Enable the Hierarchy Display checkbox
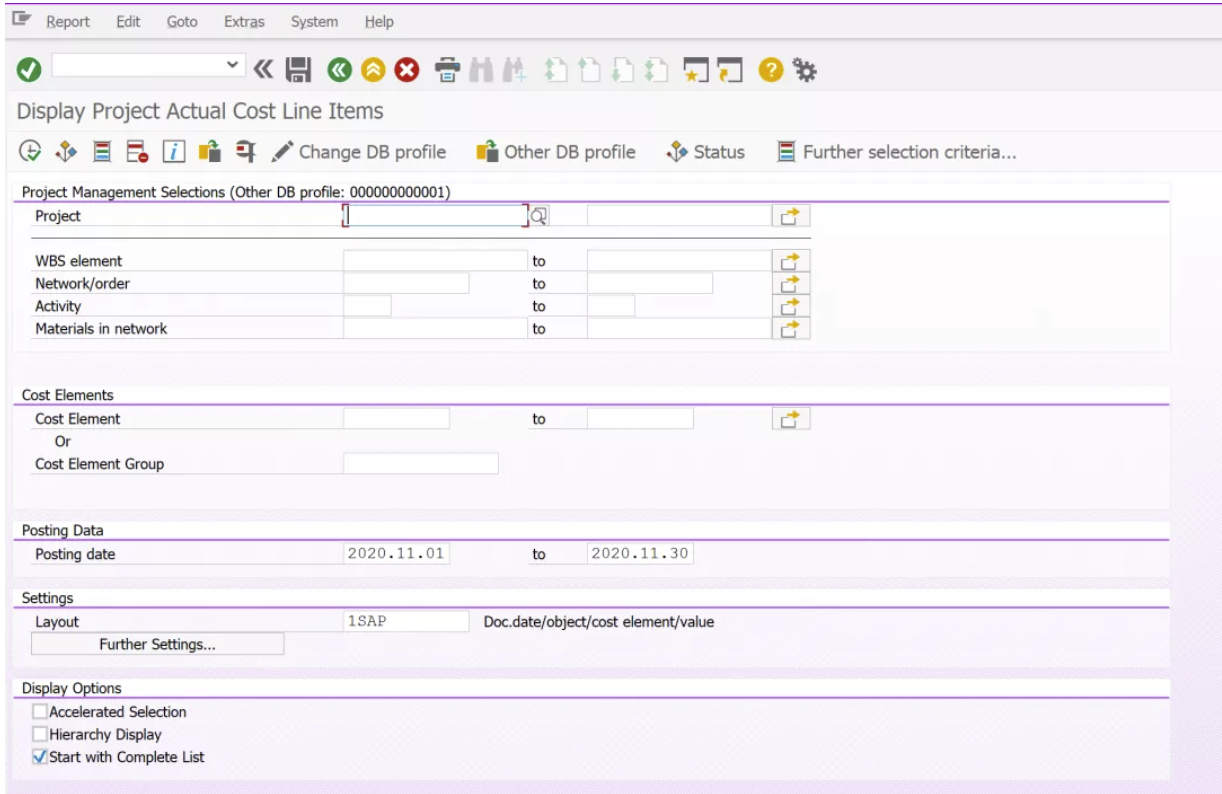The width and height of the screenshot is (1222, 794). tap(39, 734)
